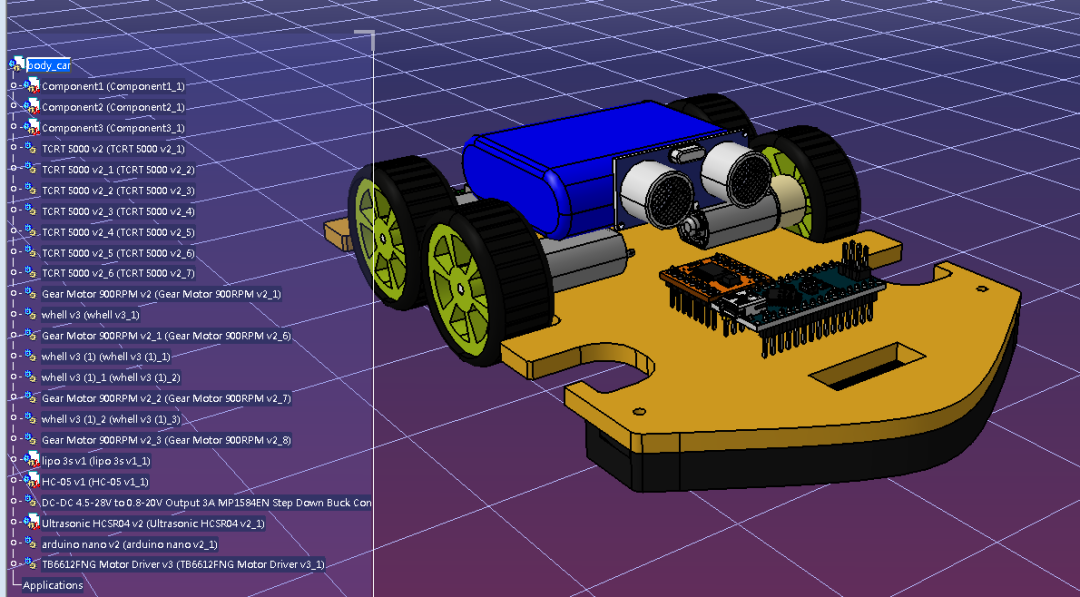Expand the HC-05 v1 tree node
This screenshot has width=1080, height=597.
point(13,481)
